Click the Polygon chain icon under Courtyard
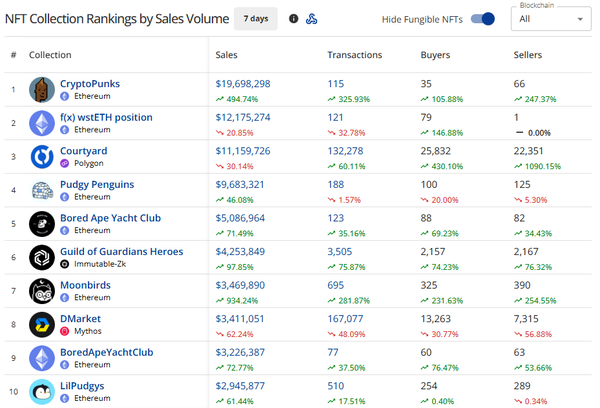The width and height of the screenshot is (600, 408). (65, 163)
